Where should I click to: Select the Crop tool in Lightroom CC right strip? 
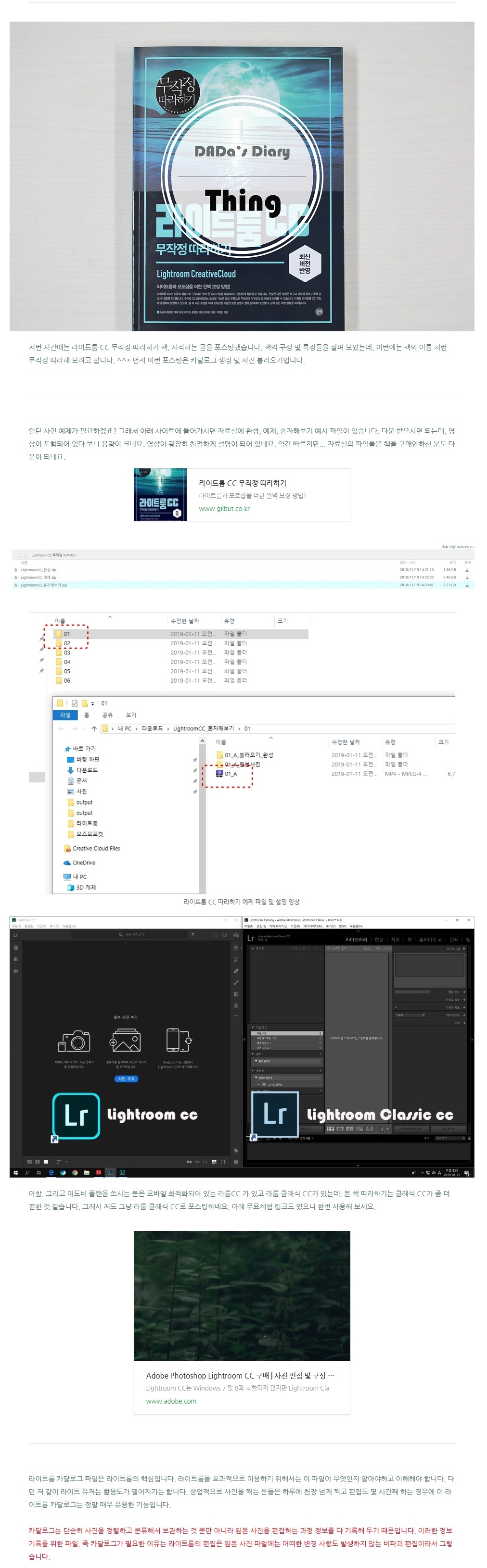click(x=236, y=959)
